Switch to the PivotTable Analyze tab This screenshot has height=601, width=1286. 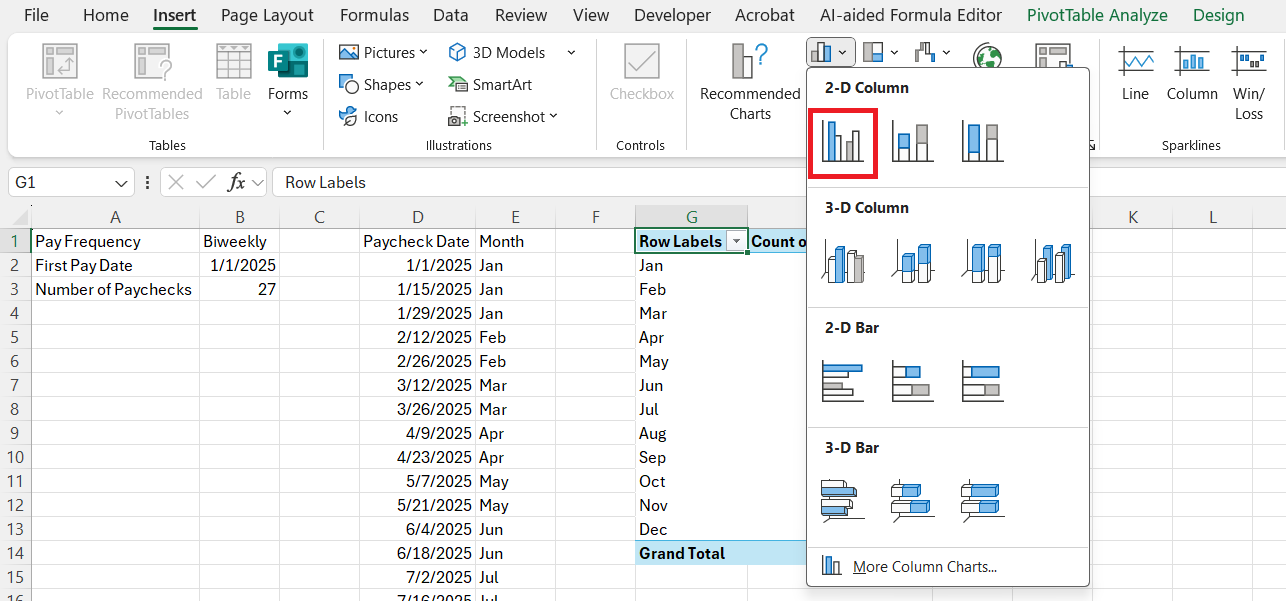(x=1097, y=15)
